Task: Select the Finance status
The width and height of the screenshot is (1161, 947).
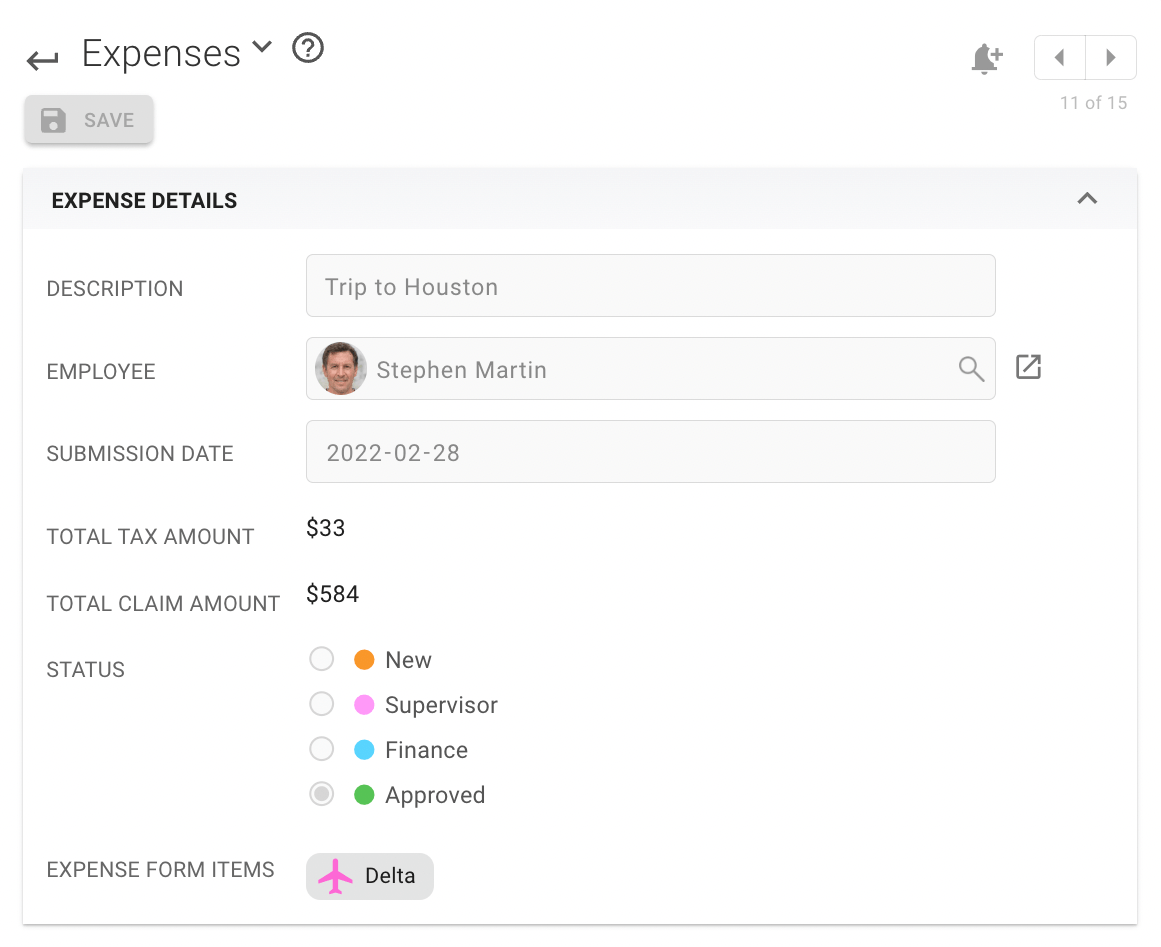Action: (321, 749)
